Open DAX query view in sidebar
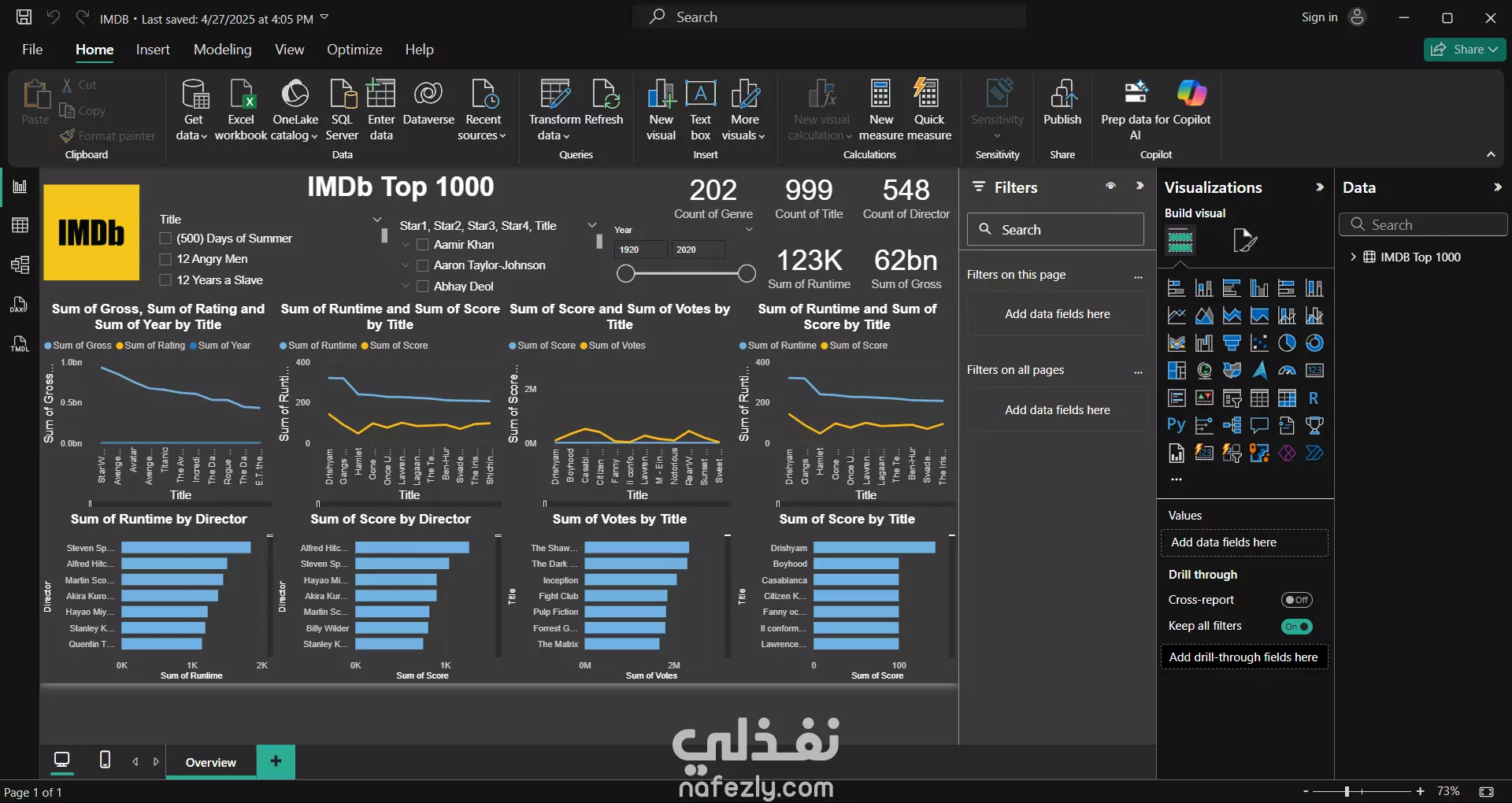Image resolution: width=1512 pixels, height=803 pixels. [20, 305]
